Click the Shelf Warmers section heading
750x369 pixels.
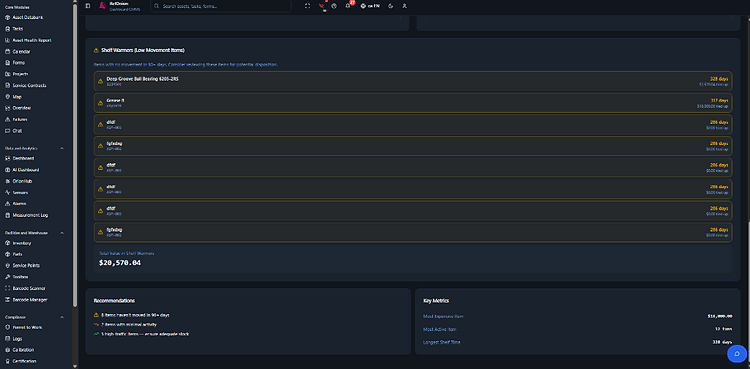click(x=143, y=50)
